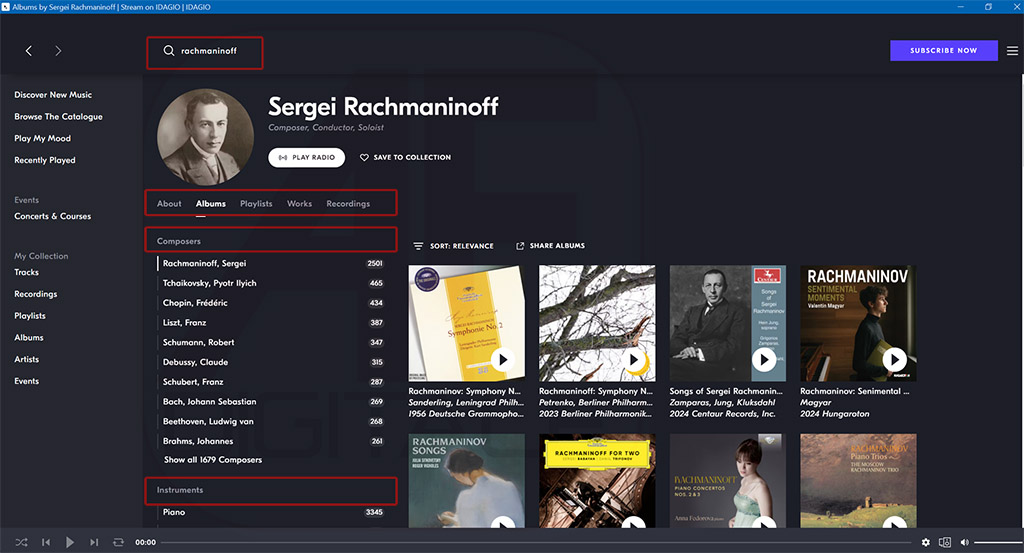Expand Show all 1679 Composers

213,460
